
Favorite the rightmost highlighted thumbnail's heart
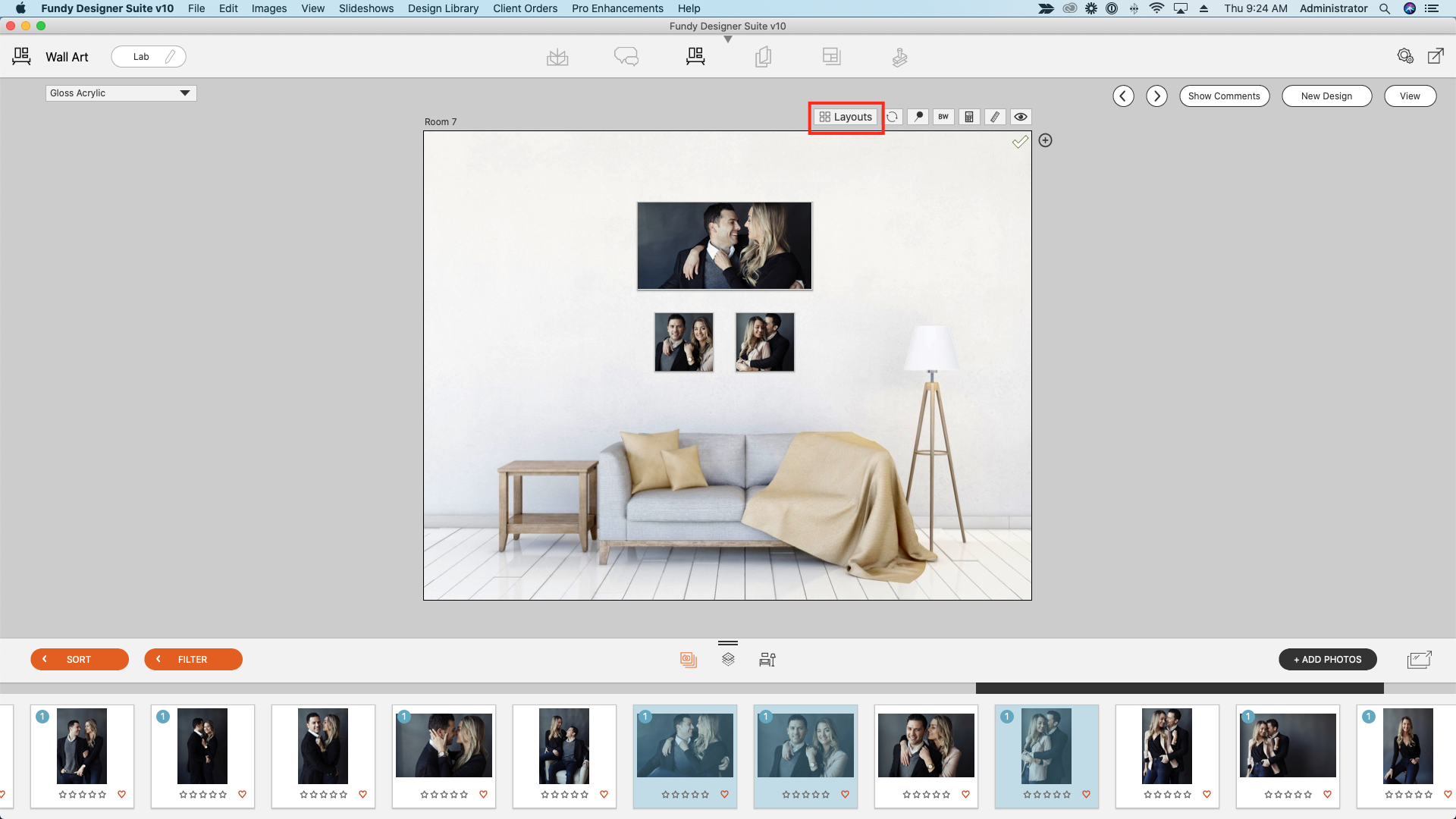pos(1086,795)
